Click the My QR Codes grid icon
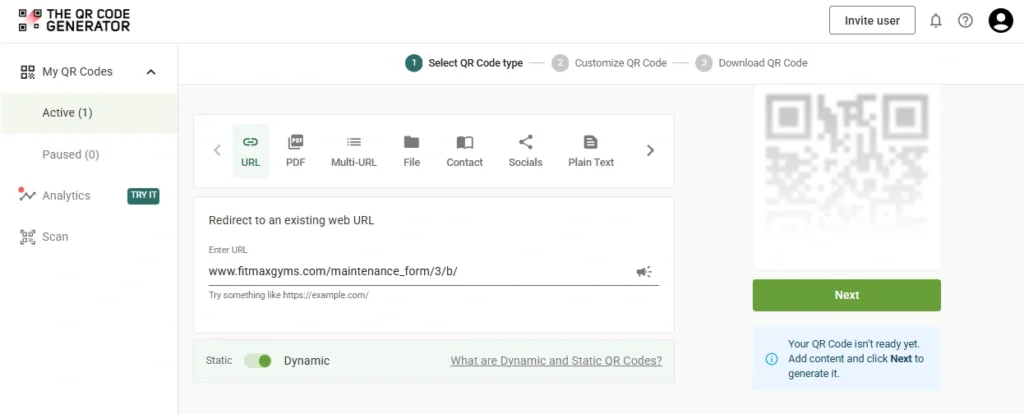Image resolution: width=1024 pixels, height=414 pixels. point(27,72)
